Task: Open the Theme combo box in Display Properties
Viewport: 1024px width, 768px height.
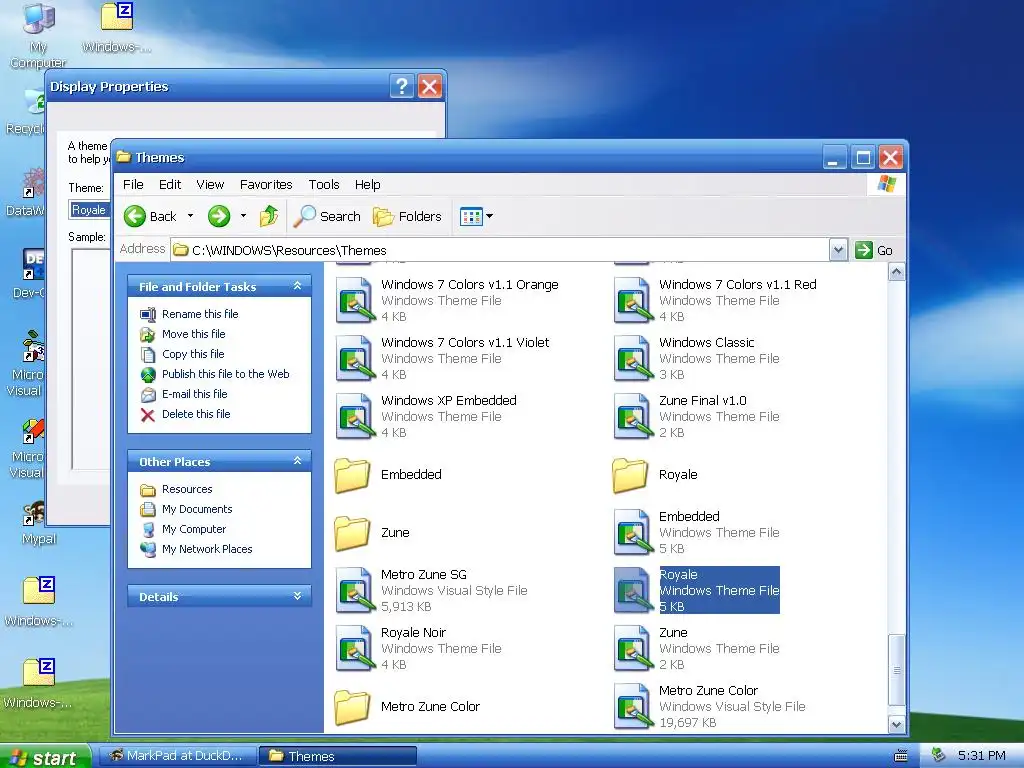Action: pyautogui.click(x=89, y=210)
